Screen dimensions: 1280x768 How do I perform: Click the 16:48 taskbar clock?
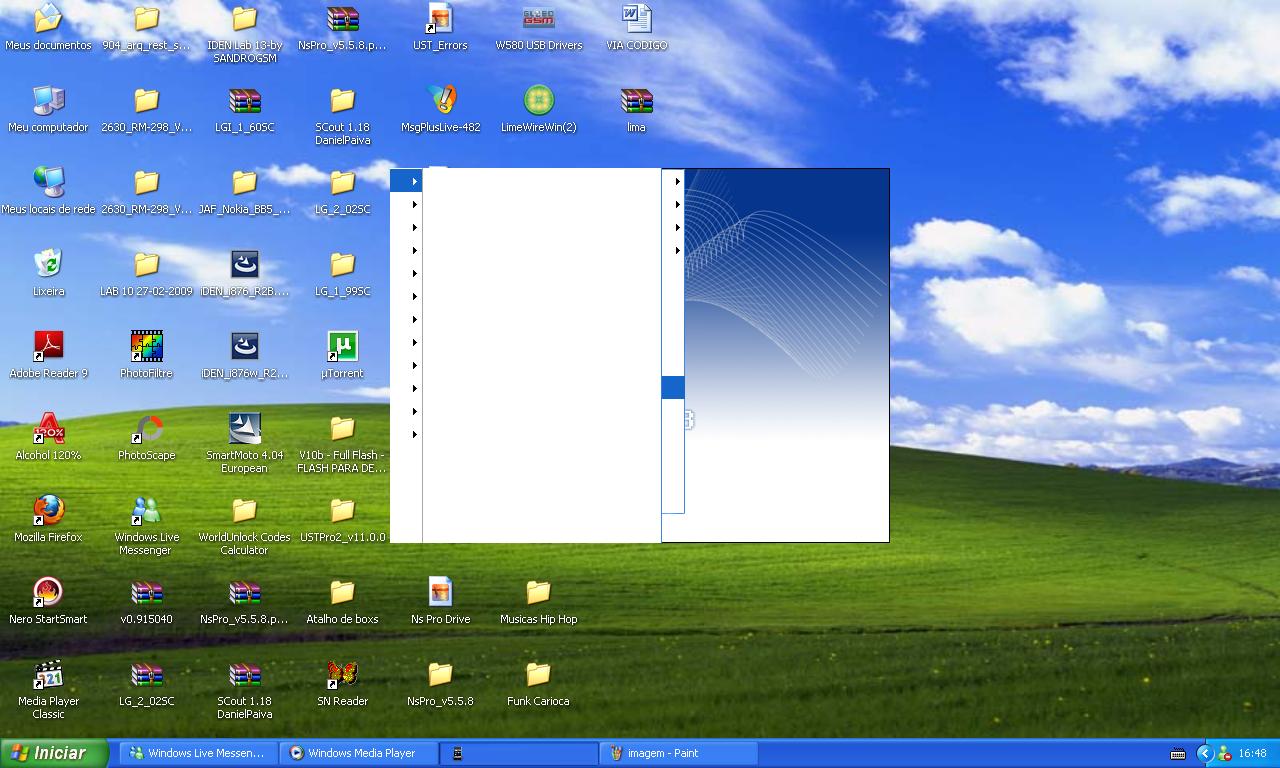click(1252, 753)
